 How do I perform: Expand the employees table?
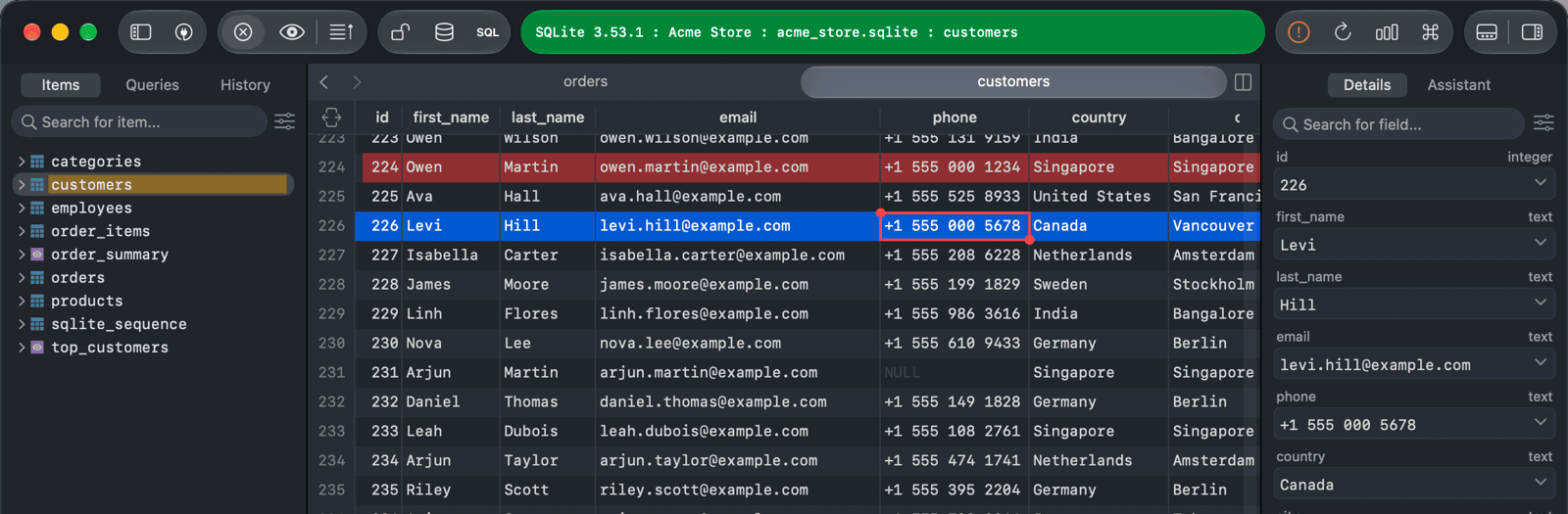click(22, 208)
